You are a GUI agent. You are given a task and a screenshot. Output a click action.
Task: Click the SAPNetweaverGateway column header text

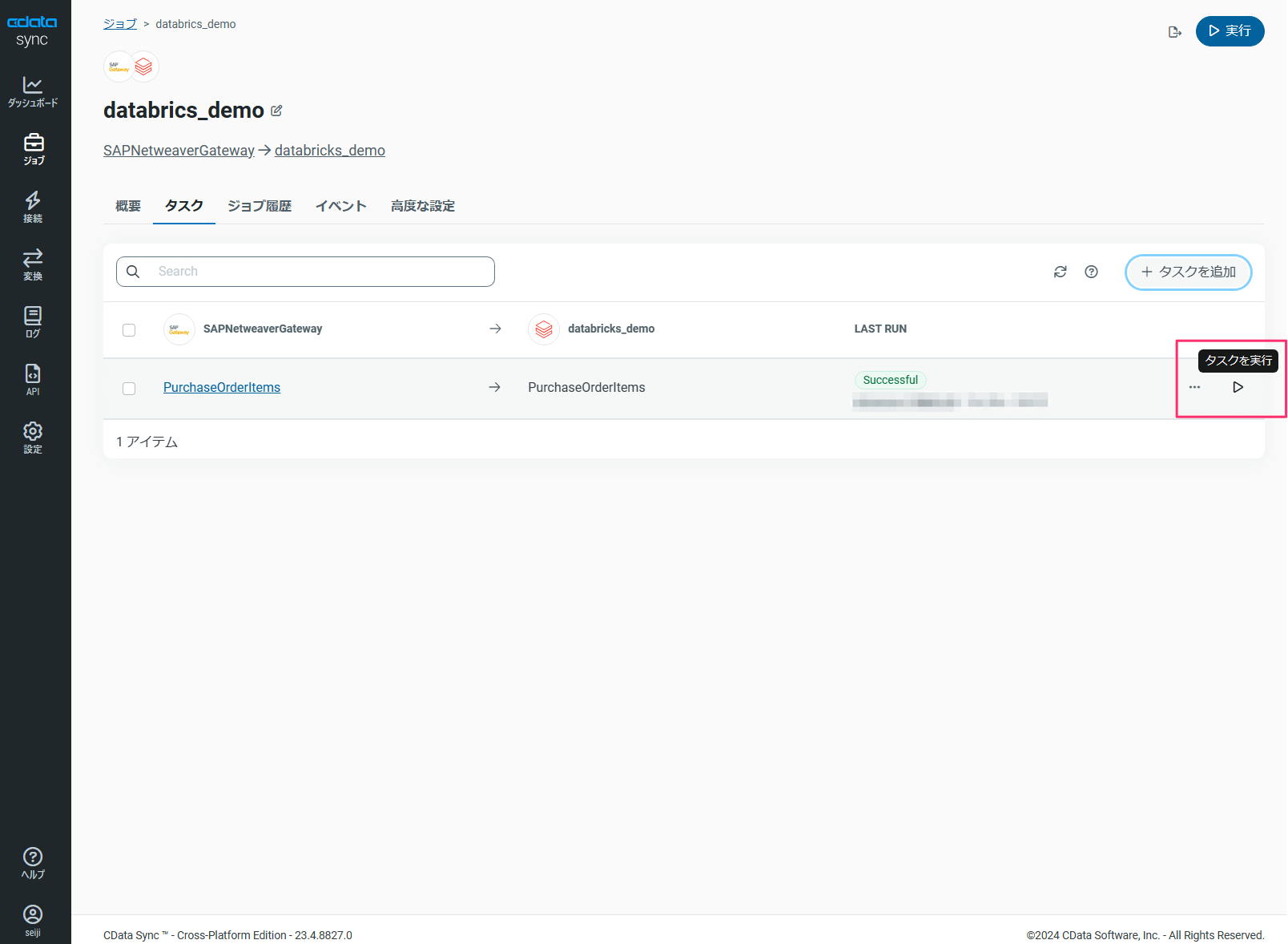[x=263, y=329]
